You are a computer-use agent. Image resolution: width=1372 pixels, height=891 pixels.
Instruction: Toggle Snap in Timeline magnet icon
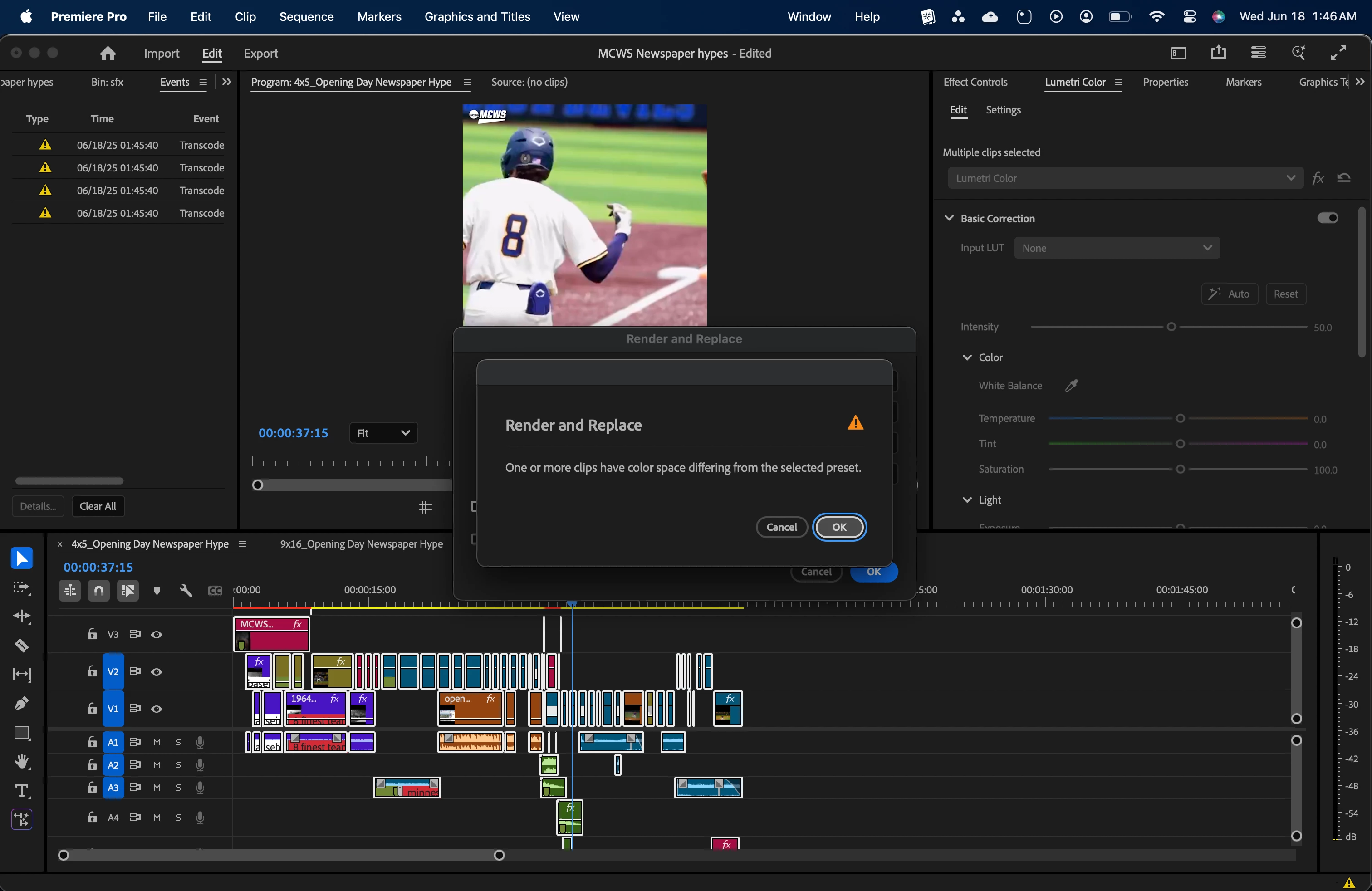[98, 590]
